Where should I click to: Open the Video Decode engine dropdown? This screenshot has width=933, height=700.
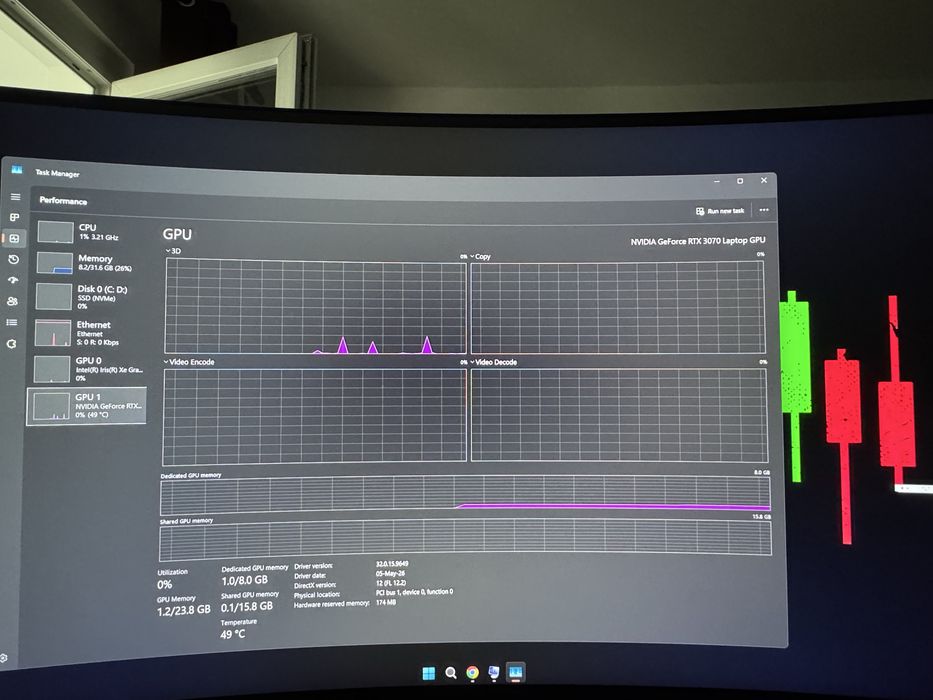(x=494, y=362)
